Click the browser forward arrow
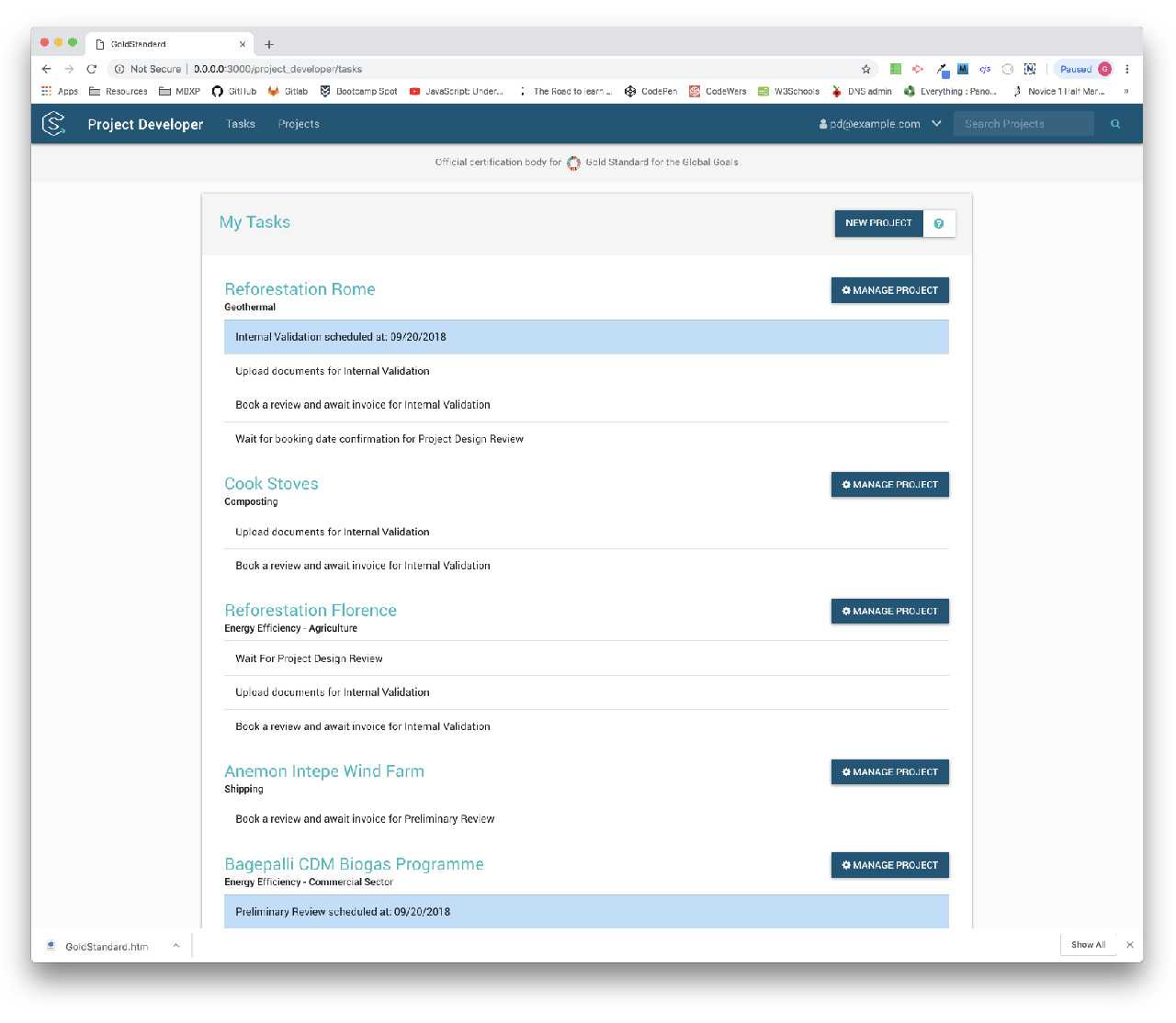Viewport: 1176px width, 1023px height. pos(69,69)
